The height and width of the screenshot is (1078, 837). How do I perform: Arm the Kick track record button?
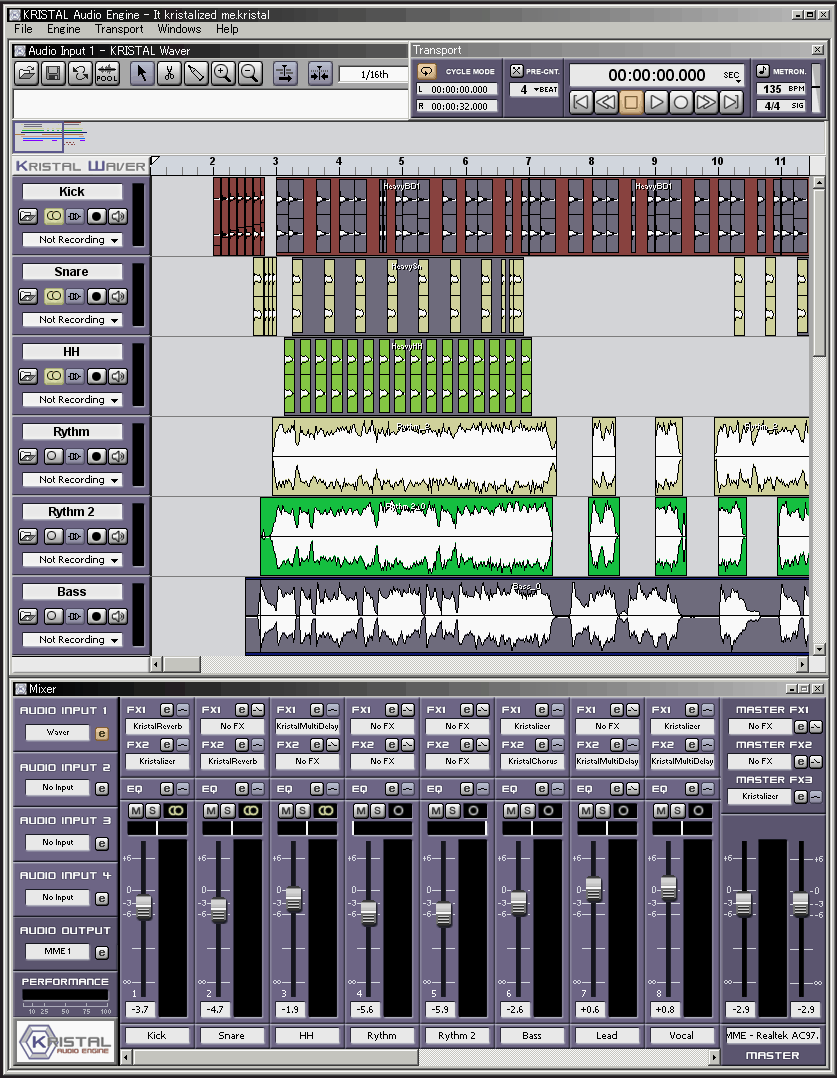coord(96,216)
